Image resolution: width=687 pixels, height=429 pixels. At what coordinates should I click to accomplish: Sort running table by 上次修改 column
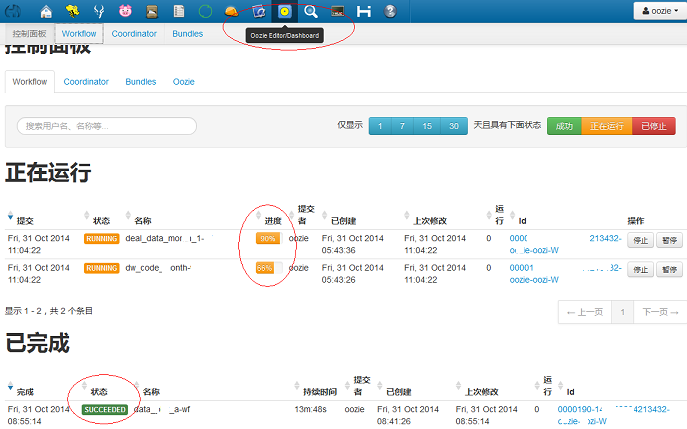[x=430, y=221]
